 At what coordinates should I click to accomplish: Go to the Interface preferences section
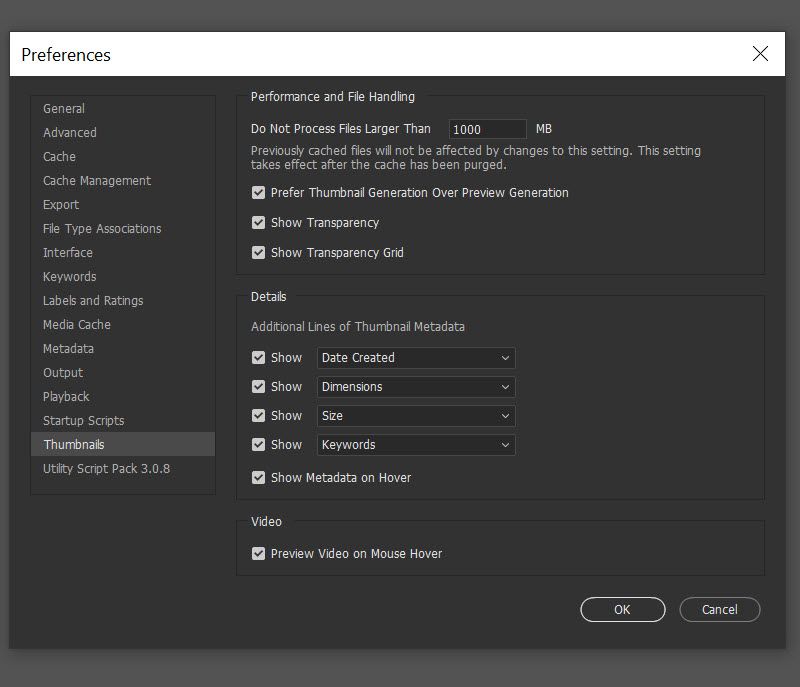pyautogui.click(x=68, y=253)
